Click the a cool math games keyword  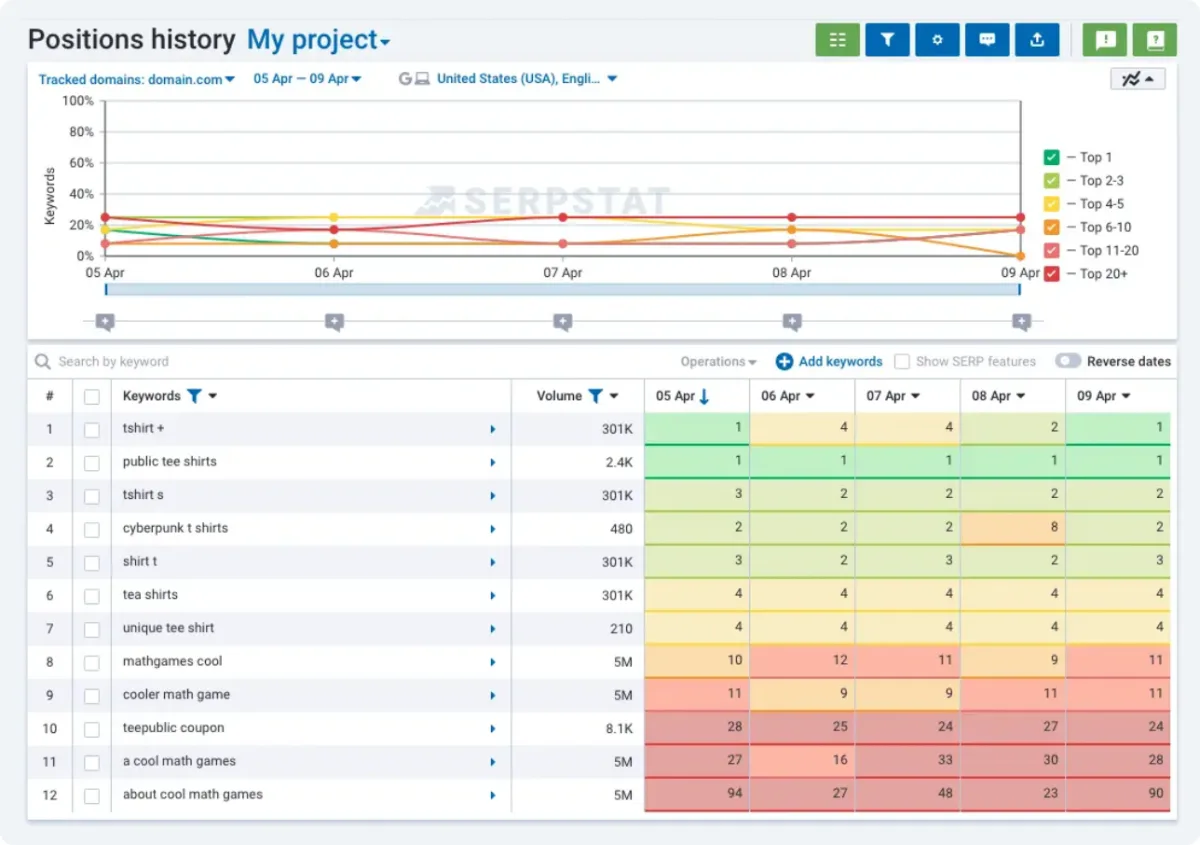(179, 761)
